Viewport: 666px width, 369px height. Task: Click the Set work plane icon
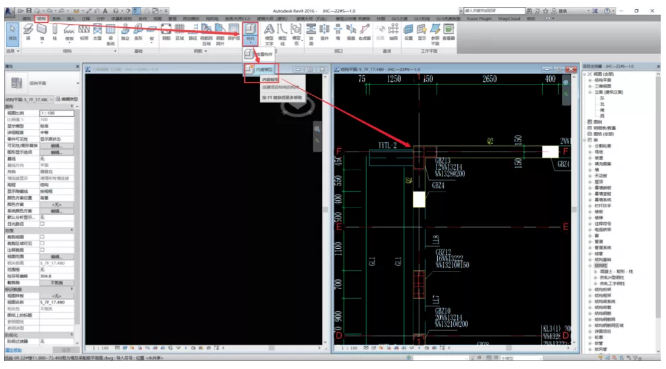click(408, 32)
